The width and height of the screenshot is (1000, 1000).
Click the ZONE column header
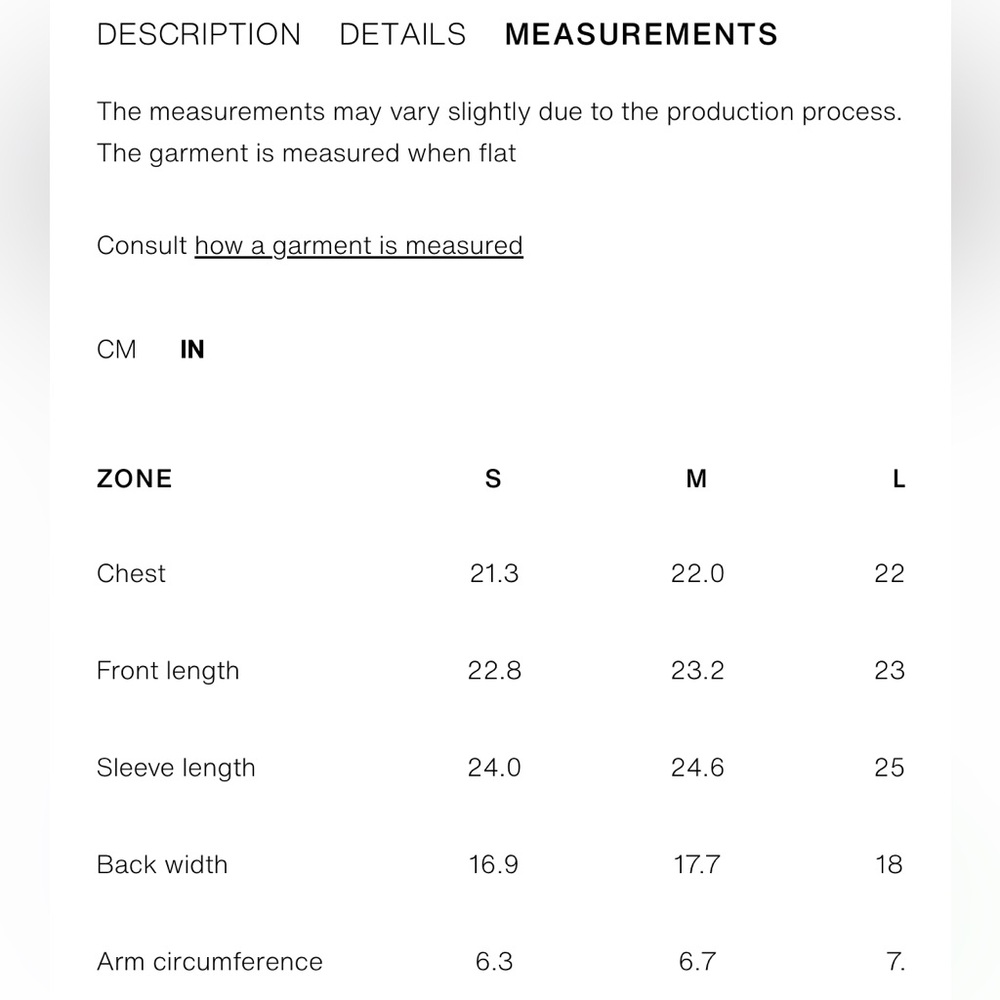[x=134, y=479]
